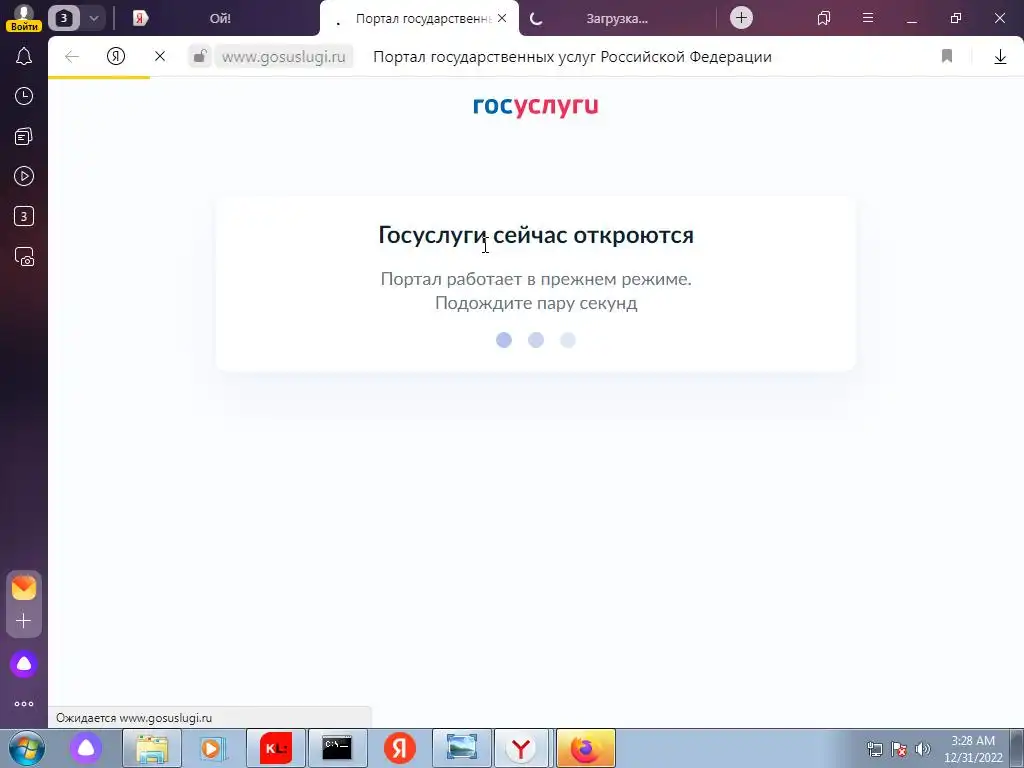Open downloads with the arrow icon
The image size is (1024, 768).
[1000, 57]
